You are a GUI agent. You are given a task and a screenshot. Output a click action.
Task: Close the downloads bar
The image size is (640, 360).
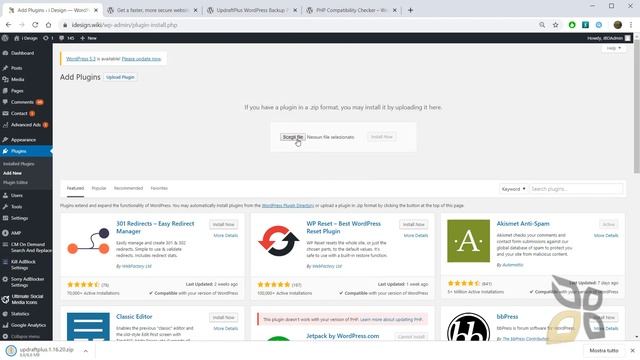tap(632, 351)
